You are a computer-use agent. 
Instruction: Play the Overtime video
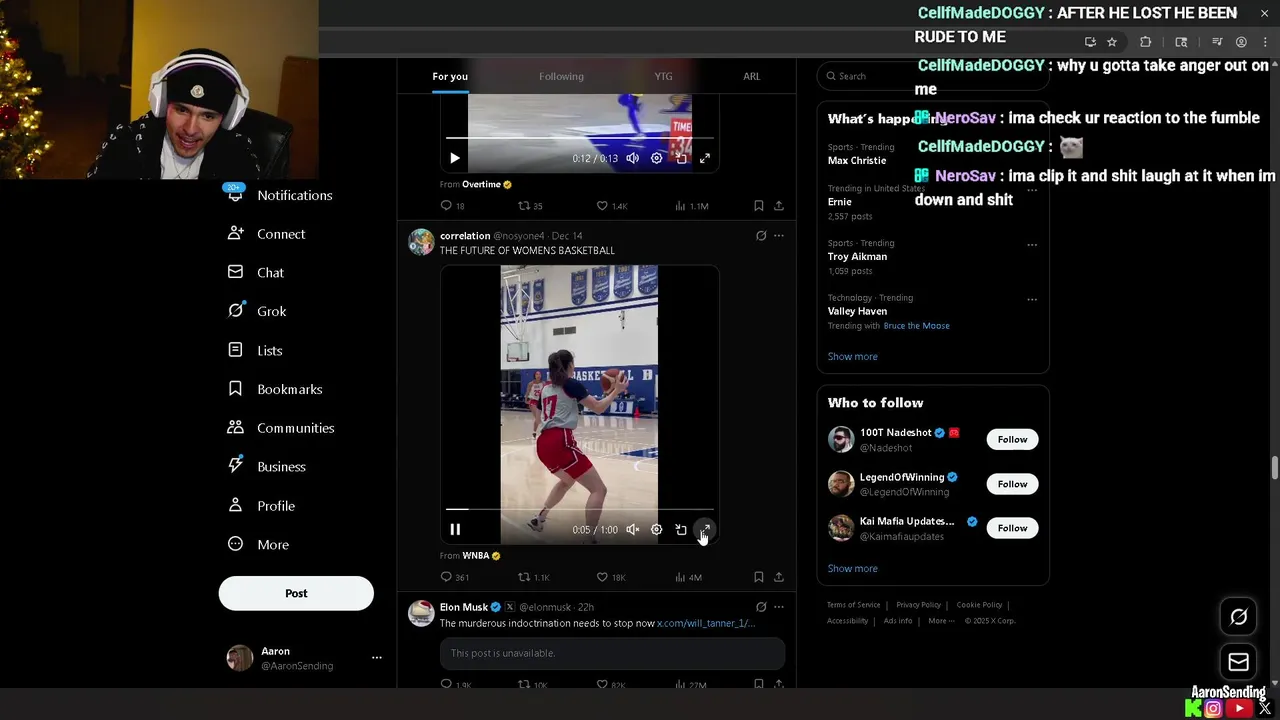coord(455,158)
